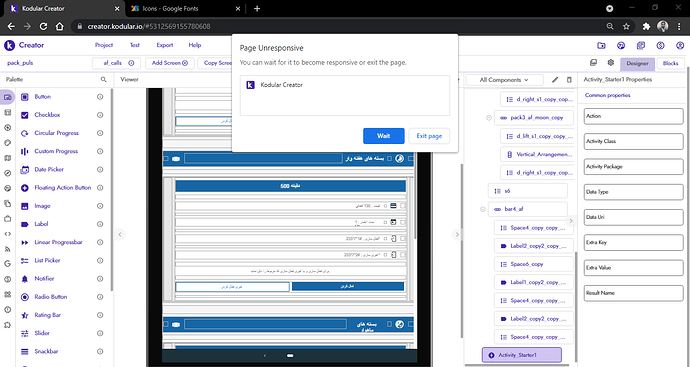Screen dimensions: 690x367
Task: Switch to the Blocks view
Action: pyautogui.click(x=670, y=63)
